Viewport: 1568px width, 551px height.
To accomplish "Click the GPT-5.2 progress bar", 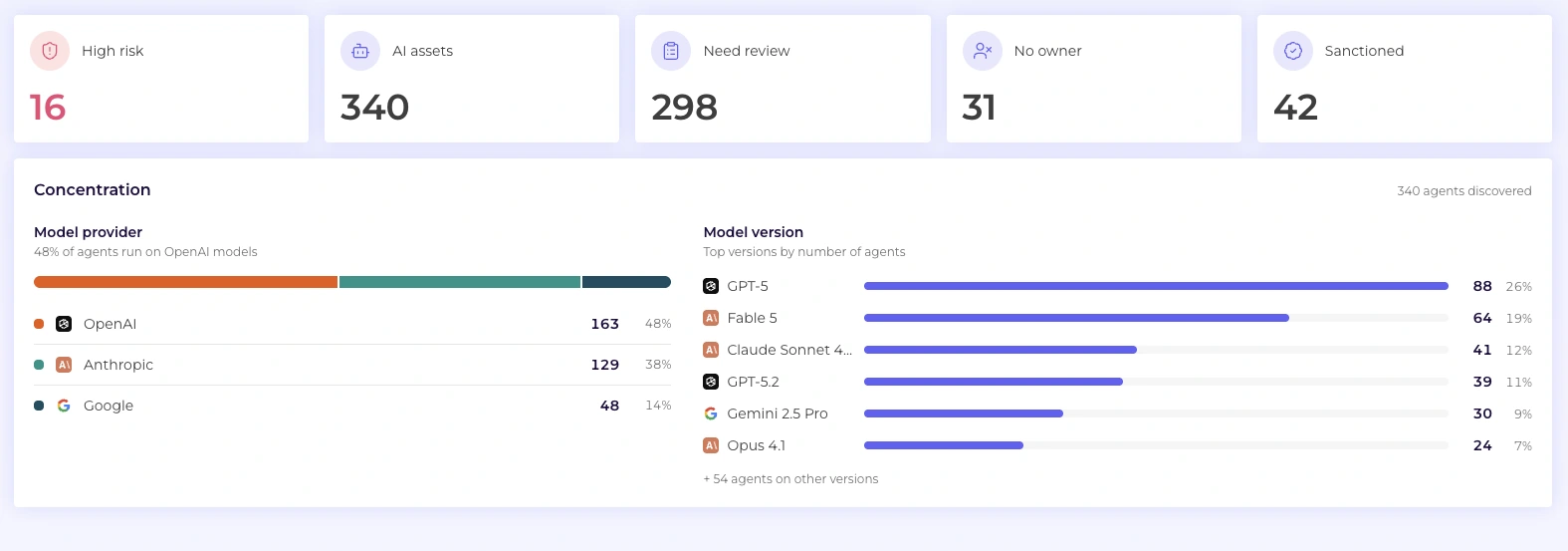I will point(1156,382).
